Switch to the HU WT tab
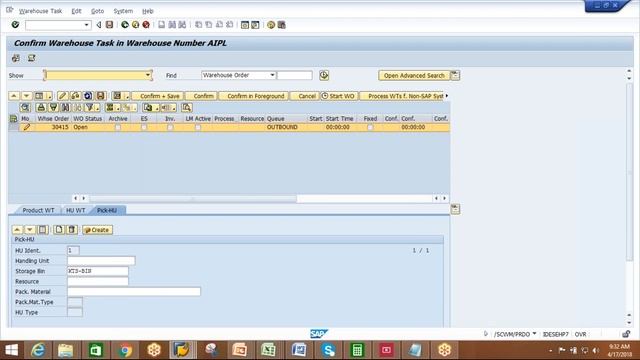Image resolution: width=640 pixels, height=360 pixels. [76, 210]
